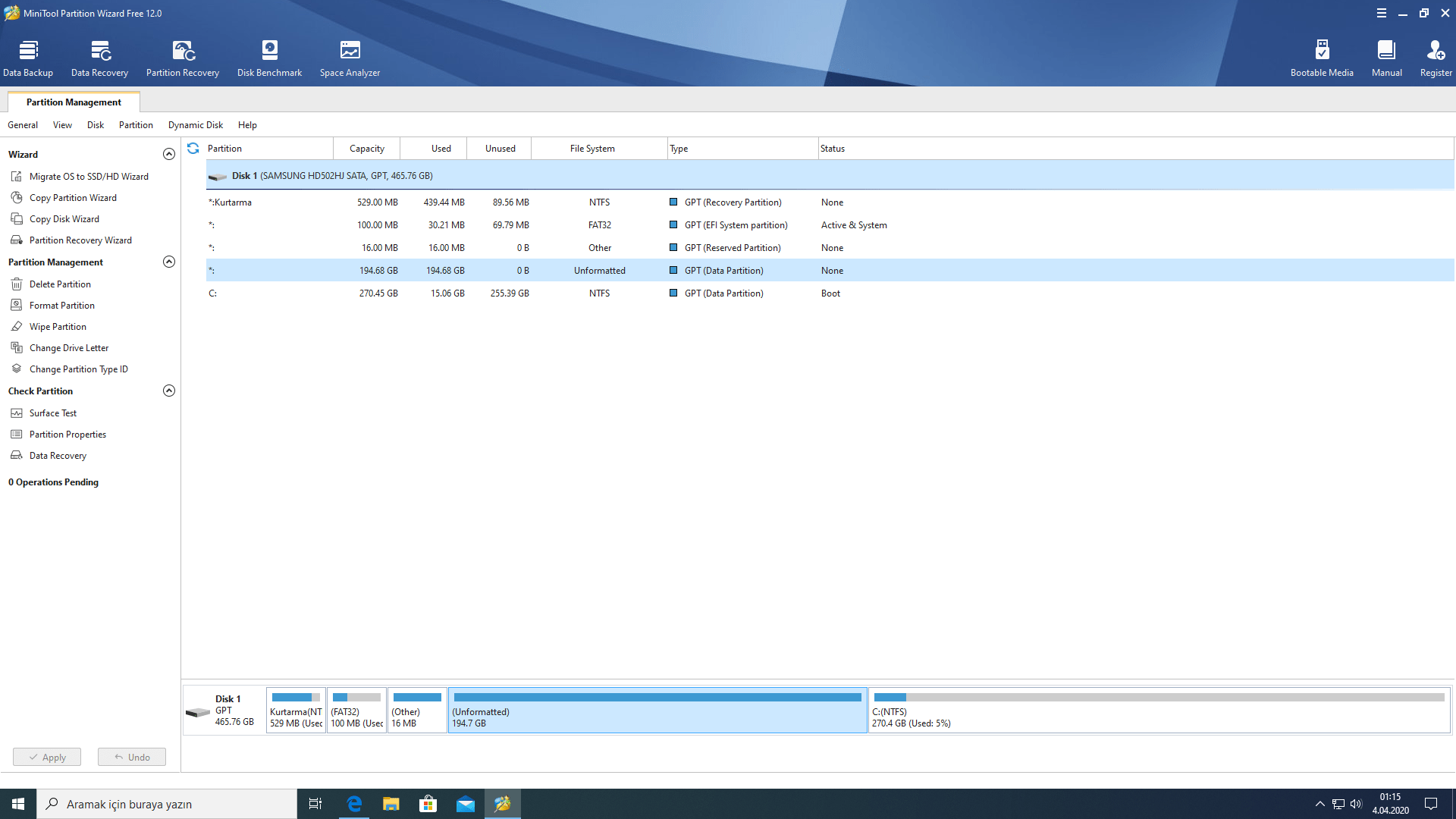Collapse the Wizard section
This screenshot has height=819, width=1456.
click(x=169, y=154)
